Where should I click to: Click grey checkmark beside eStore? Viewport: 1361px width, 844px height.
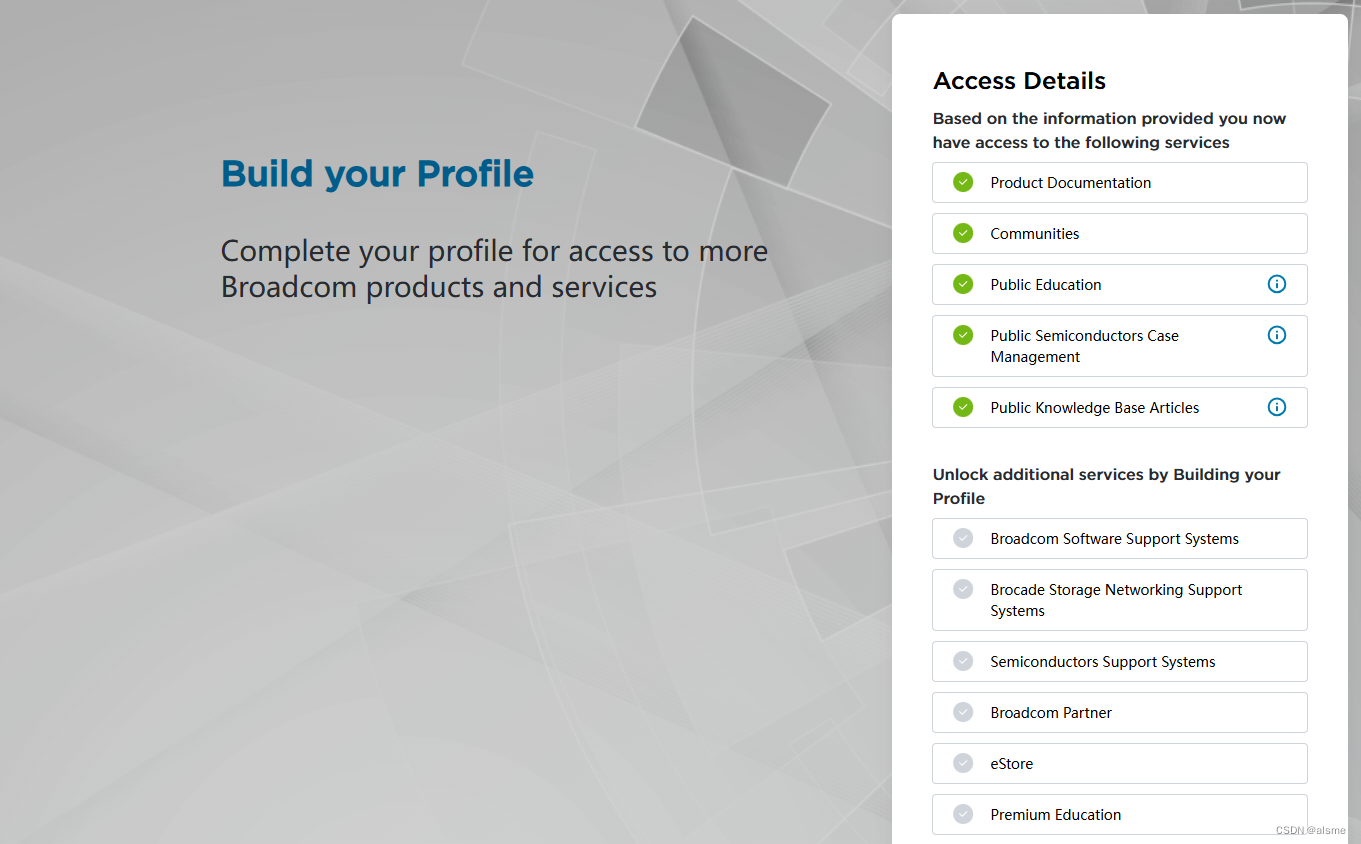point(963,763)
